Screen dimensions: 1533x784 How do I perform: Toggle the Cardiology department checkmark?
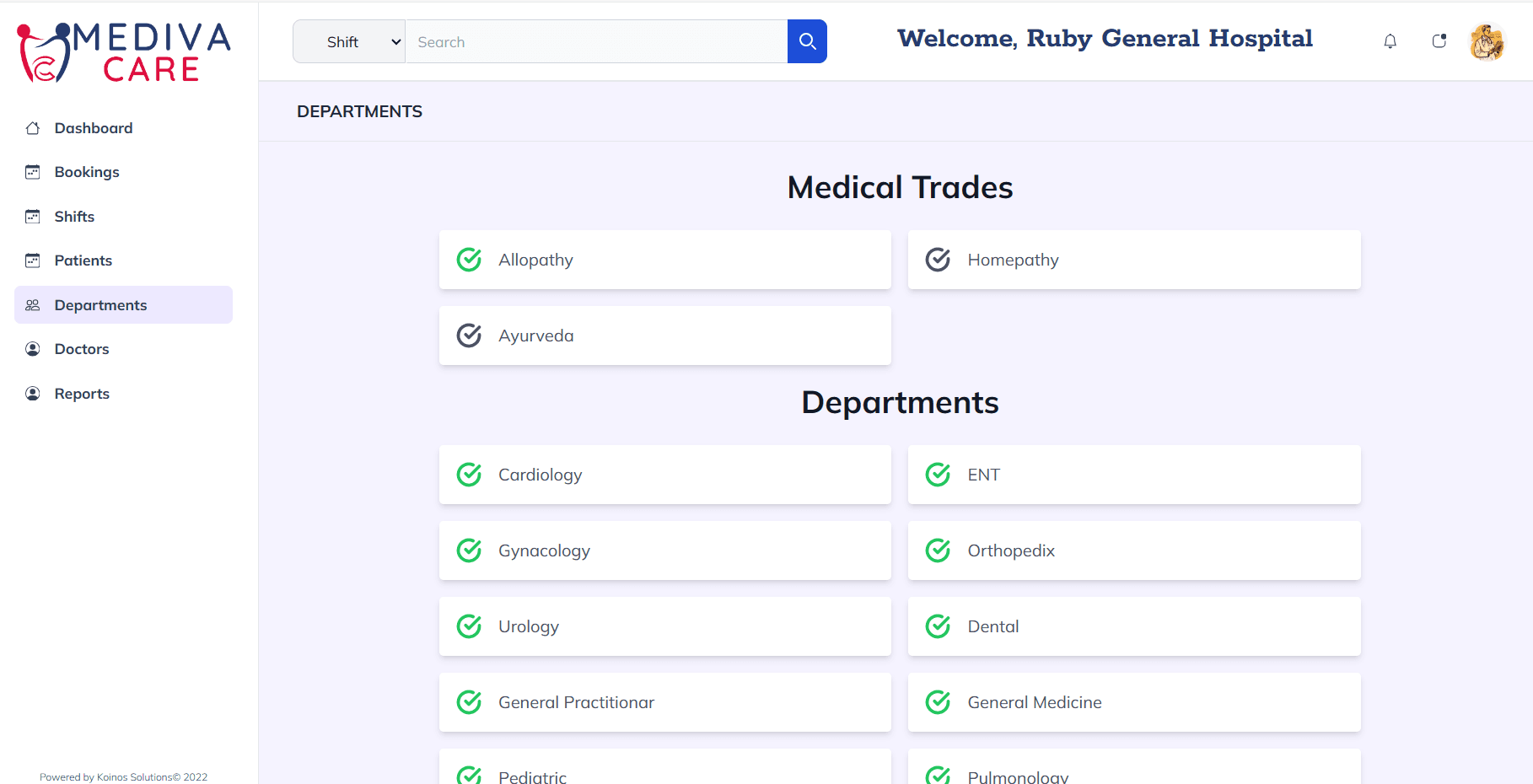(469, 475)
